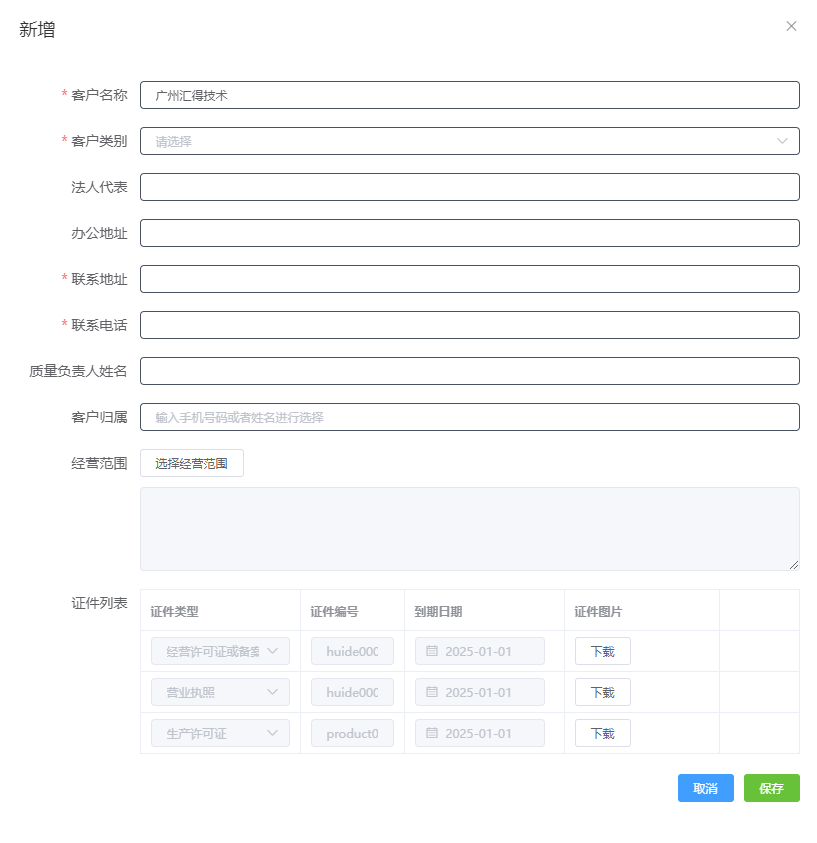Click calendar icon in first row date
817x843 pixels.
click(432, 651)
